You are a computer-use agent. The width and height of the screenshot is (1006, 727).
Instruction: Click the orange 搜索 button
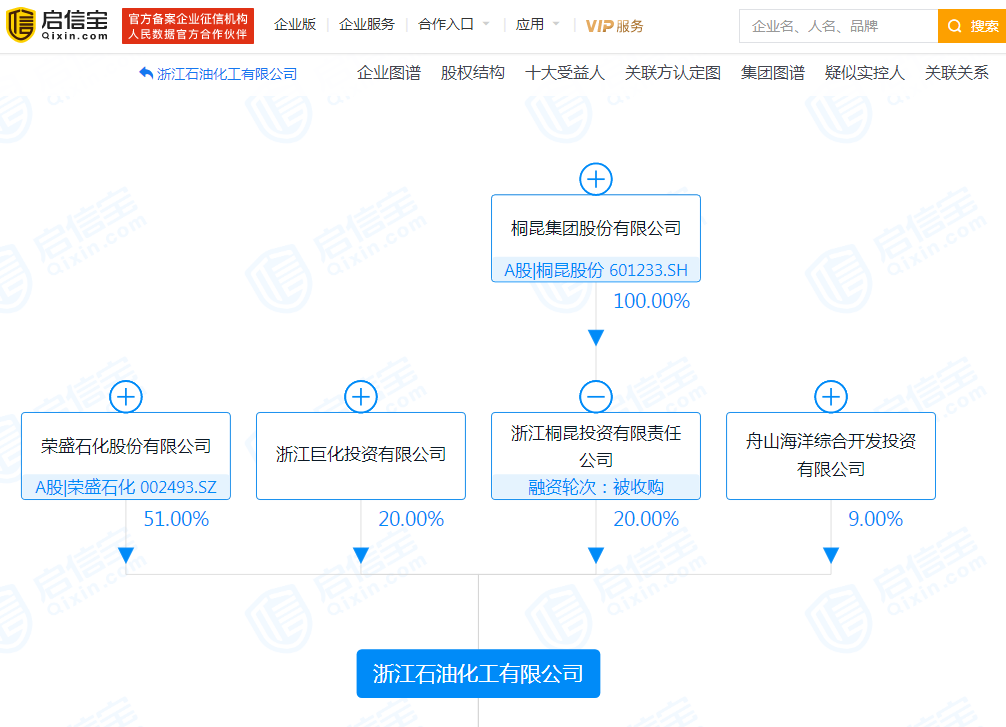972,26
